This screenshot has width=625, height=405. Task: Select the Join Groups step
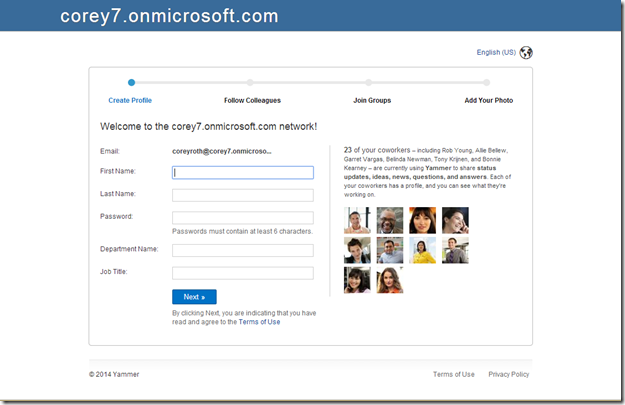pyautogui.click(x=372, y=100)
